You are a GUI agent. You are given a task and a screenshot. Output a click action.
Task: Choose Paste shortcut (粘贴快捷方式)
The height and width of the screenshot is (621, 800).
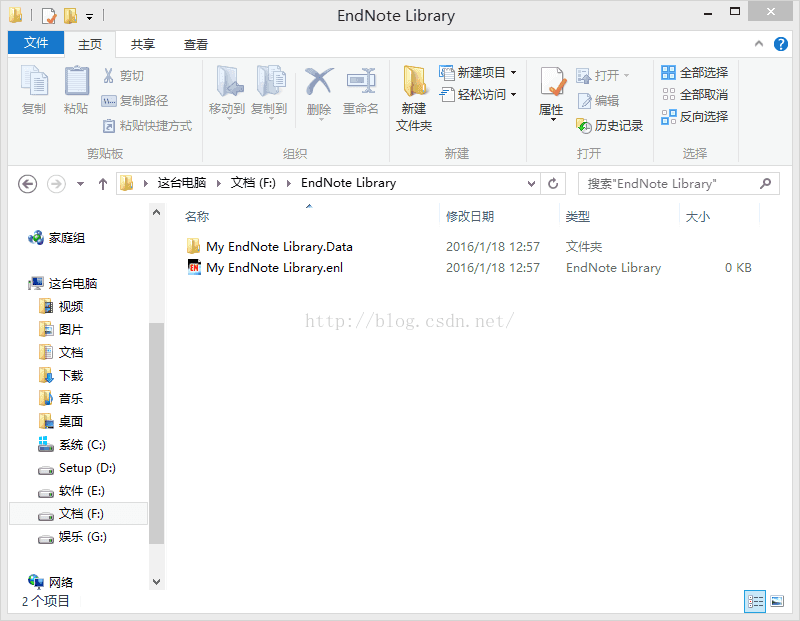tap(147, 126)
